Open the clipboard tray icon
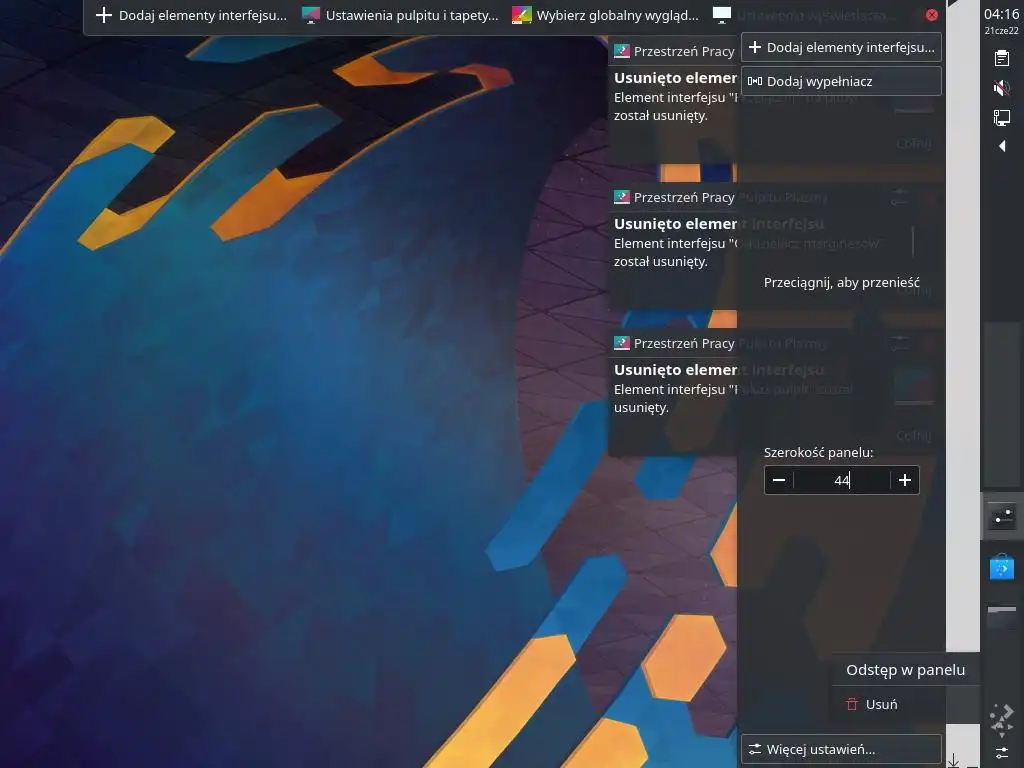The width and height of the screenshot is (1024, 768). pyautogui.click(x=1002, y=58)
